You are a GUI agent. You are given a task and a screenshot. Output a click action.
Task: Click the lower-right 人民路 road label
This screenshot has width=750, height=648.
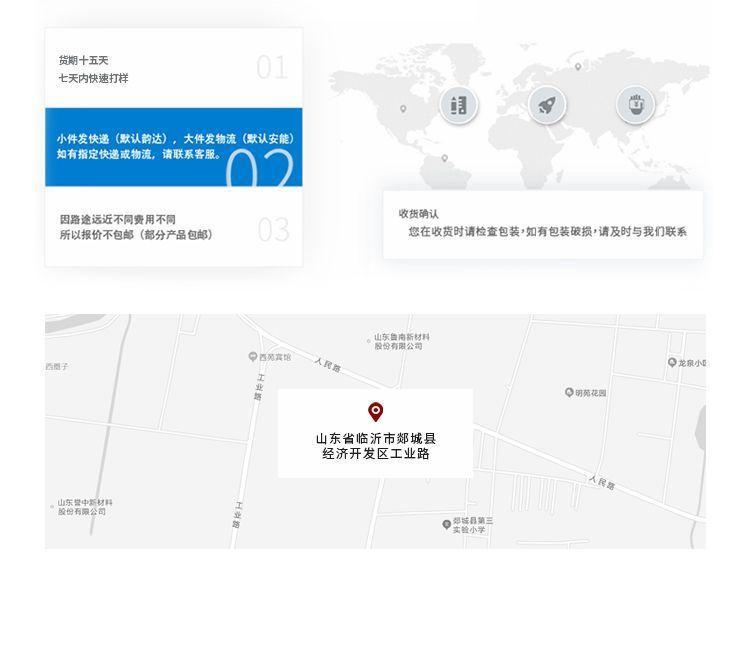pos(602,483)
